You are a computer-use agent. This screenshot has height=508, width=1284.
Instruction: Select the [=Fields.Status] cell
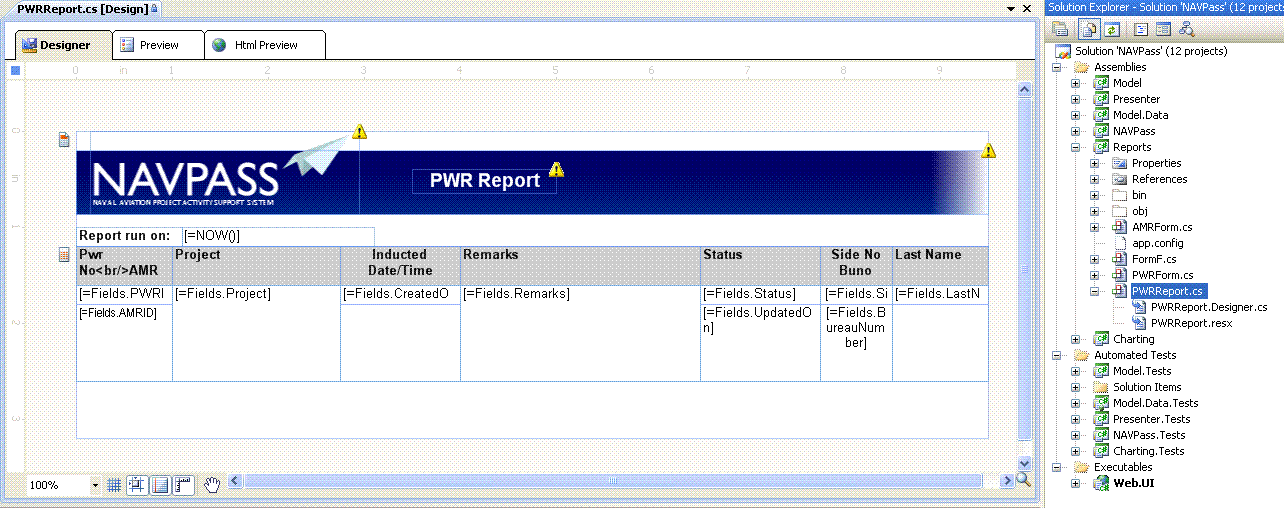pyautogui.click(x=760, y=295)
